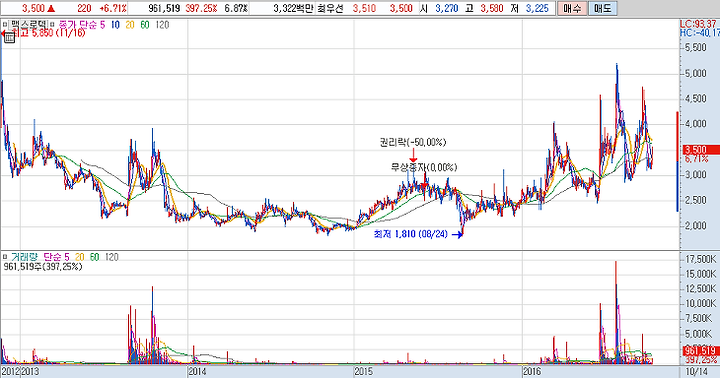Select the orange 20 average in price legend

tap(130, 25)
